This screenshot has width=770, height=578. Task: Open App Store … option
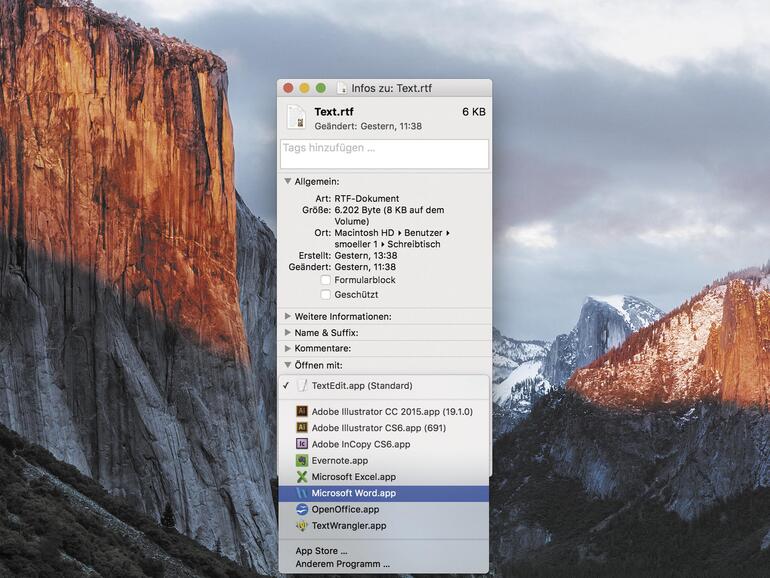tap(384, 551)
